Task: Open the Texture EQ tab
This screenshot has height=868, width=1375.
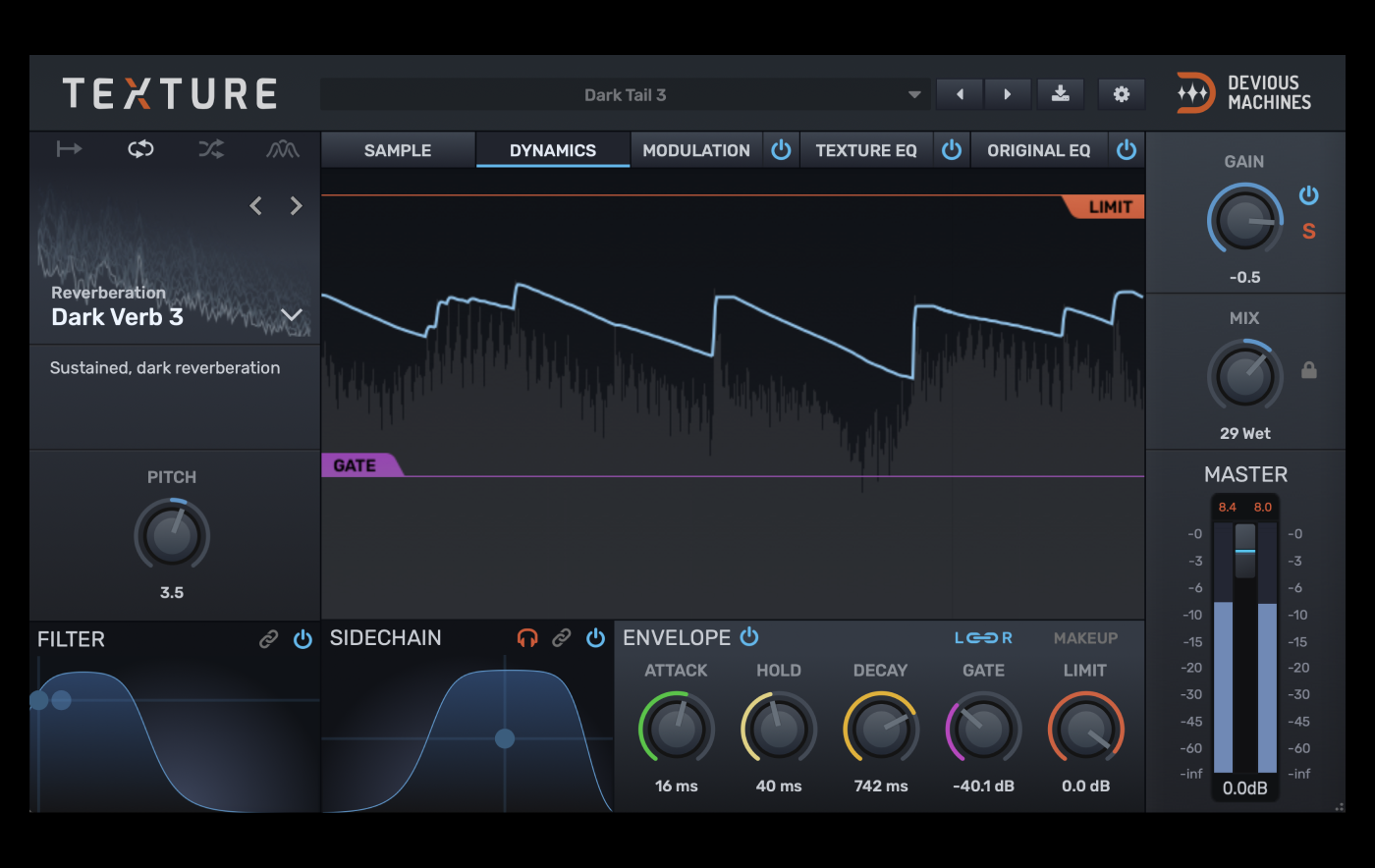Action: pos(866,150)
